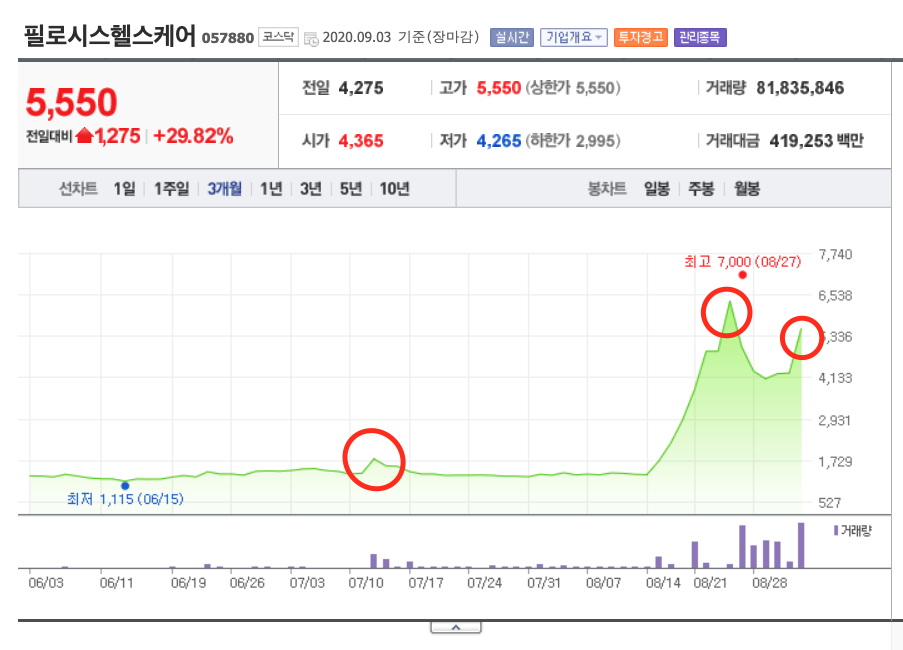The height and width of the screenshot is (650, 903).
Task: Click the 투자경고 badge
Action: point(640,37)
